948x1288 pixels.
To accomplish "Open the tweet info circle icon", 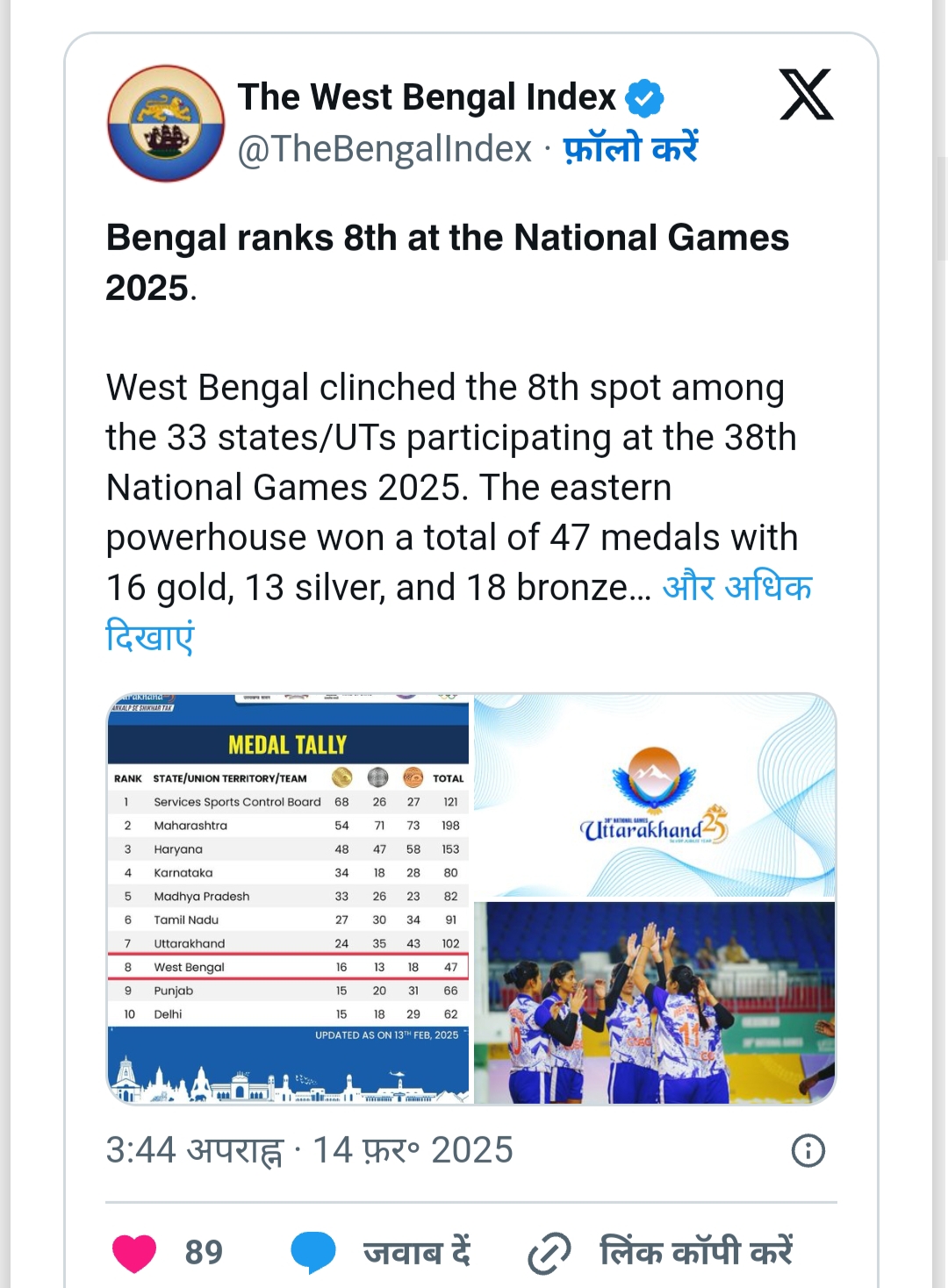I will 808,1150.
